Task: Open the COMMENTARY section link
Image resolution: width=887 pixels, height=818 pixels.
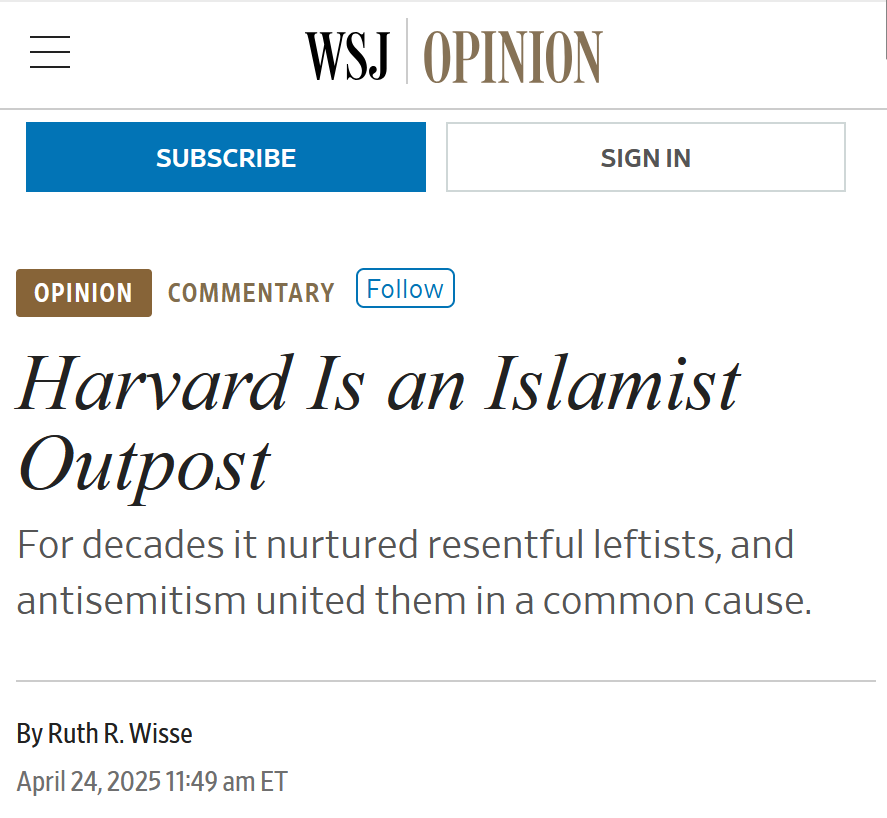Action: point(251,293)
